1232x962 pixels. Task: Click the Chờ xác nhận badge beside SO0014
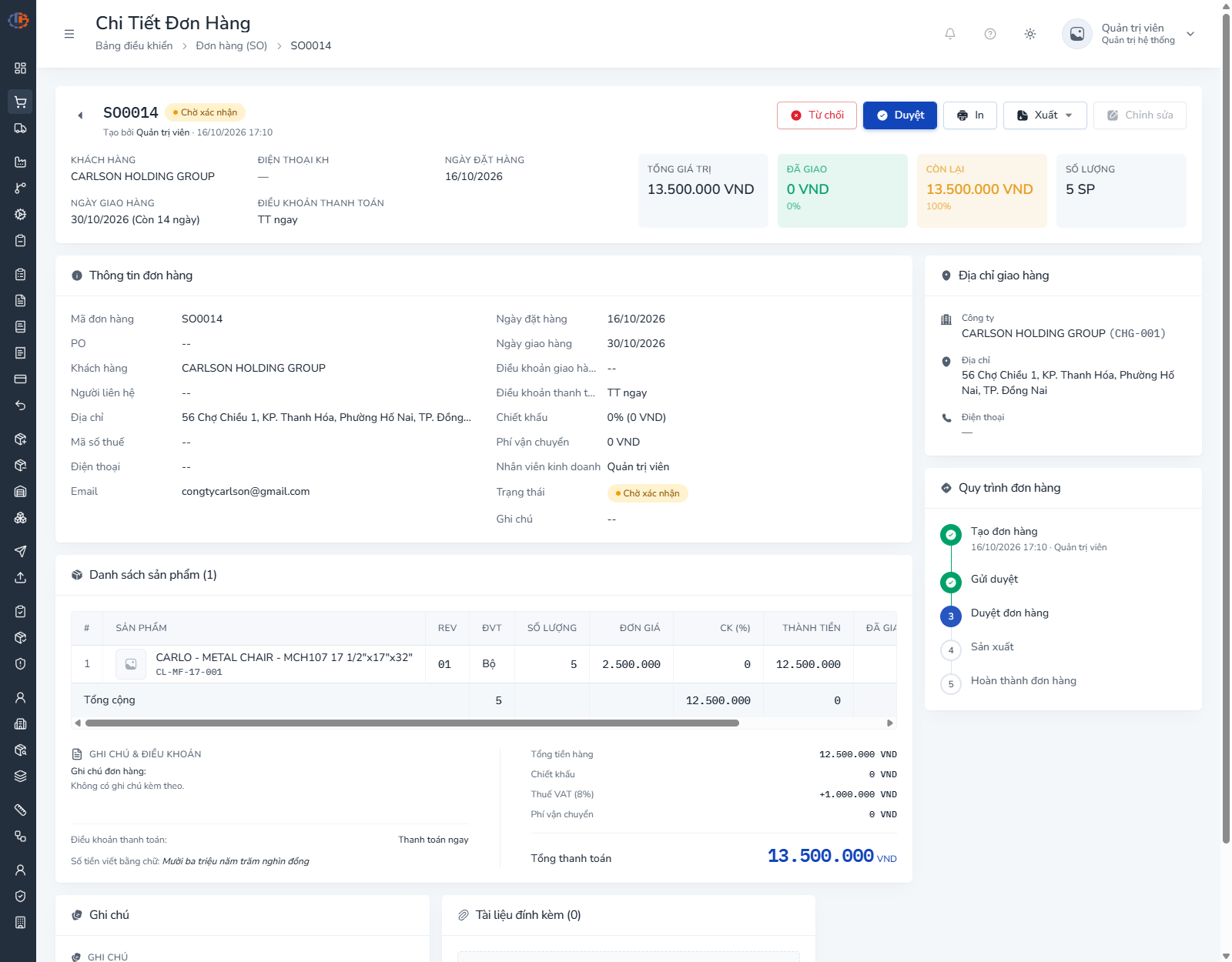click(x=205, y=112)
